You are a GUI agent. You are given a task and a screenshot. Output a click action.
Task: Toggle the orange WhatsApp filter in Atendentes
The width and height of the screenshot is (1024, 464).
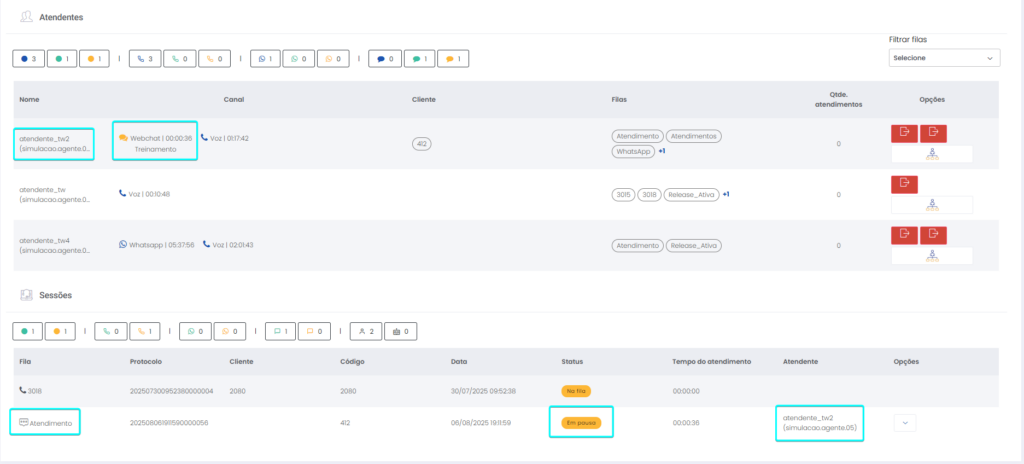coord(333,59)
